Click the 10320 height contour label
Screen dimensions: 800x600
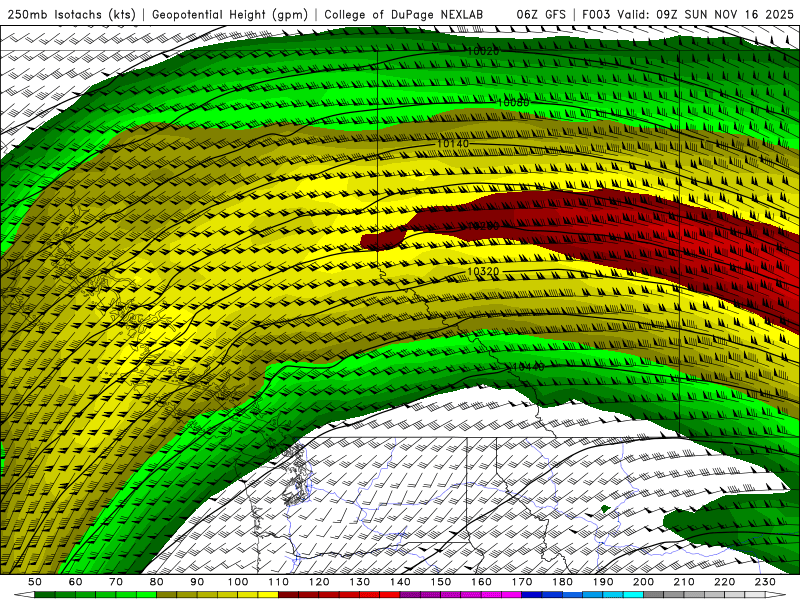[483, 271]
